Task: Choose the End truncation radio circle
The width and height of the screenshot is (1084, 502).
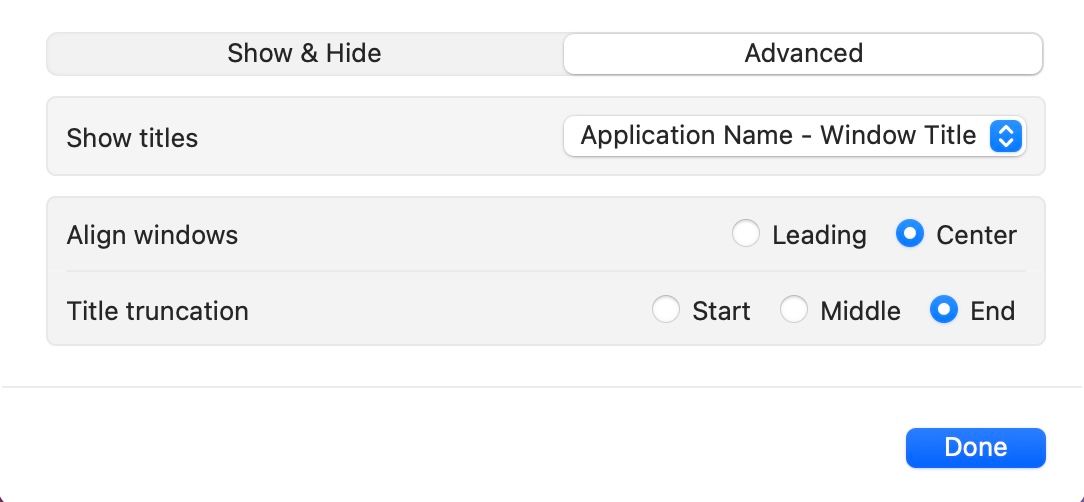Action: [944, 311]
